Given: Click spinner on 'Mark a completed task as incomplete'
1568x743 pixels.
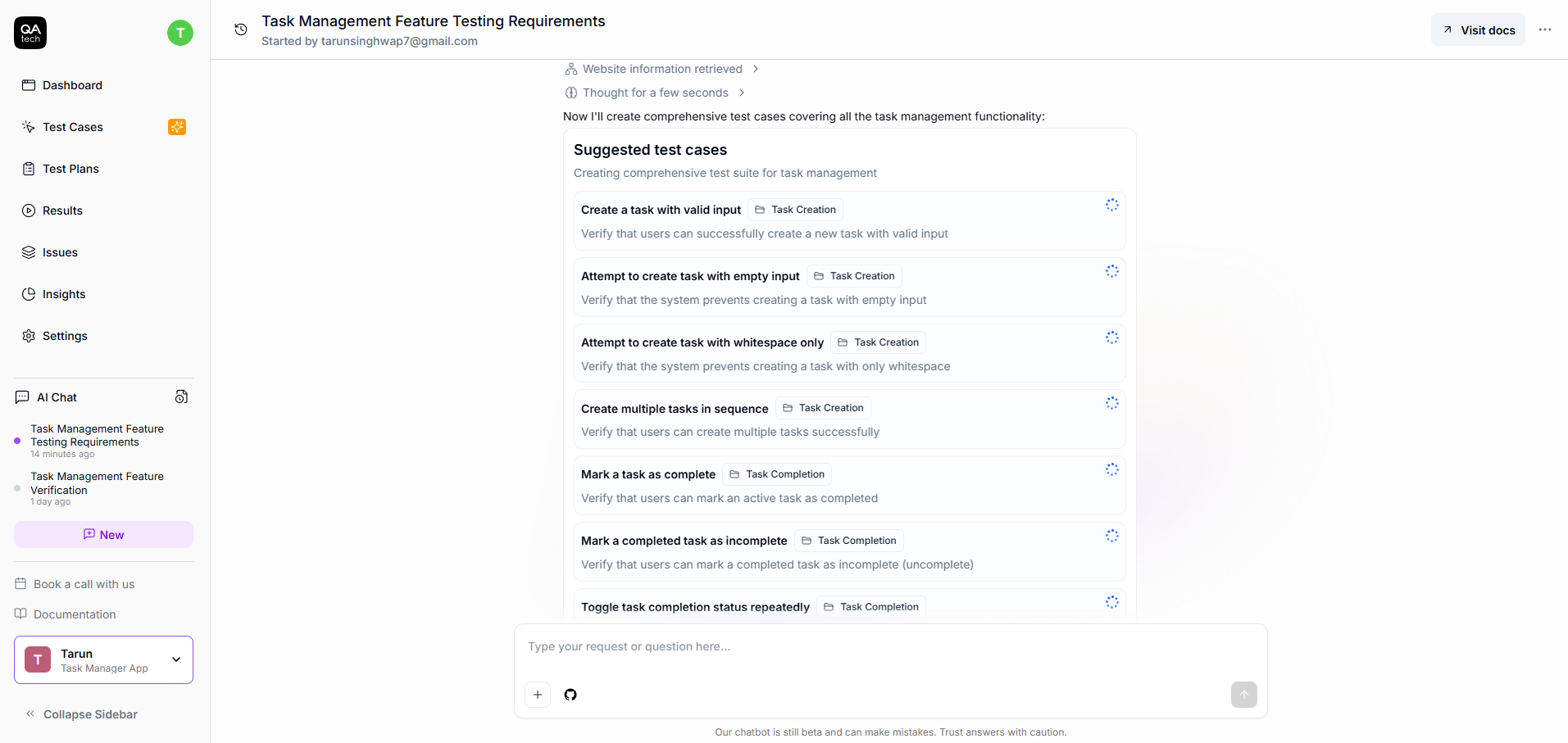Looking at the screenshot, I should pos(1111,536).
